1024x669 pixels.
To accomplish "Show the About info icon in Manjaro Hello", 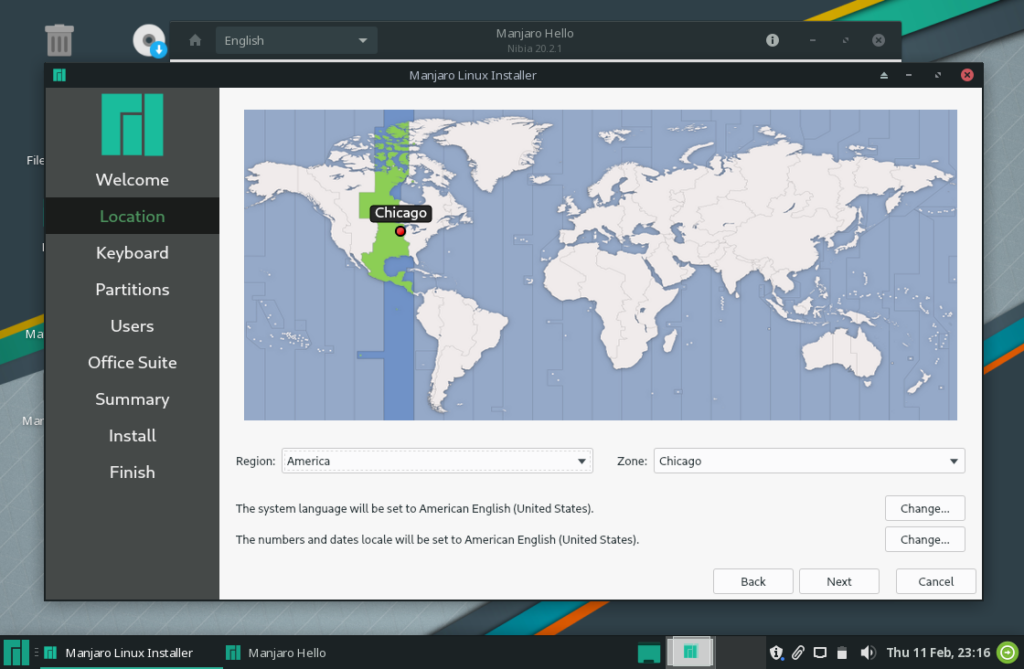I will 772,41.
